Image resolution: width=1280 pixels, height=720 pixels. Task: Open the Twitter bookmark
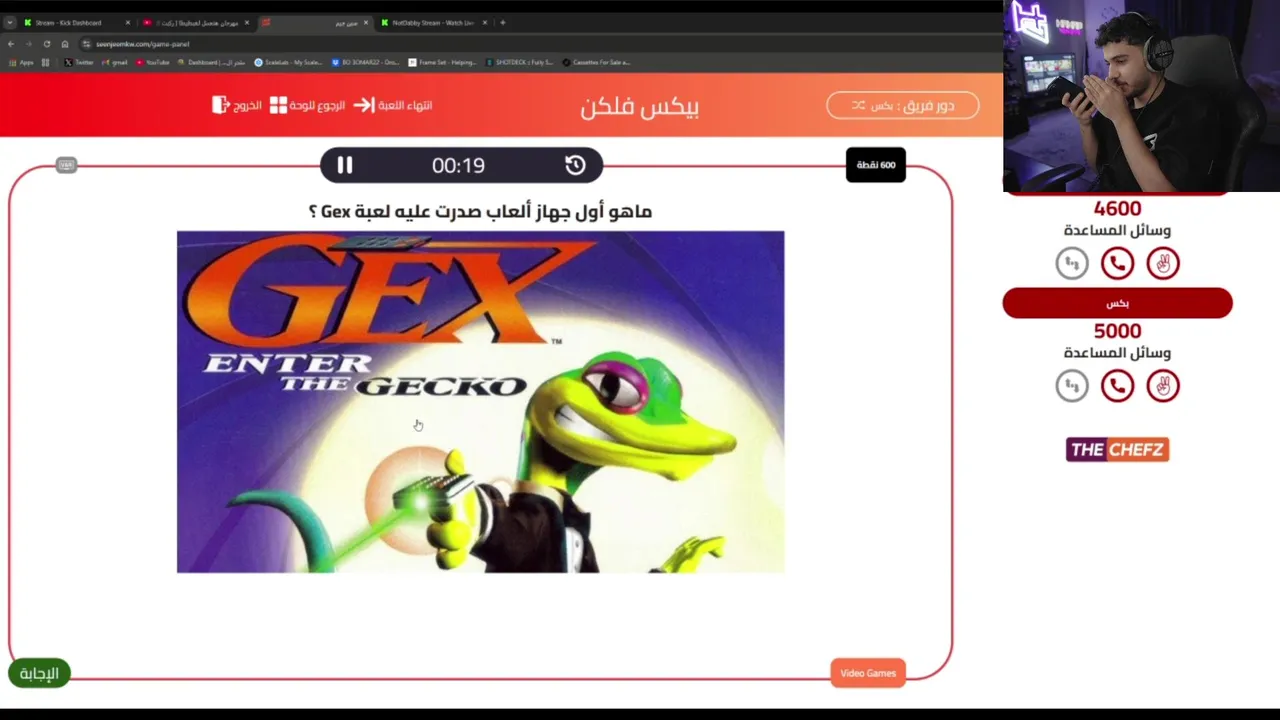78,62
